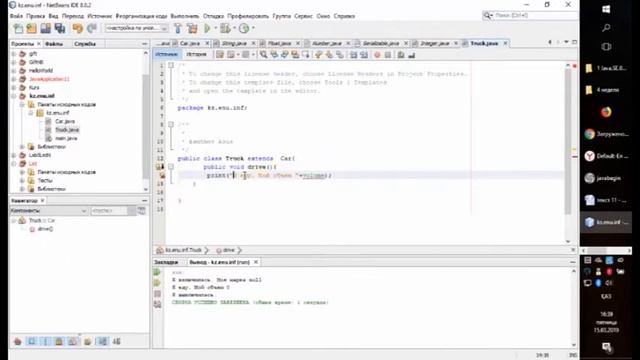This screenshot has width=640, height=360.
Task: Switch to the Службы panel tab
Action: click(85, 44)
